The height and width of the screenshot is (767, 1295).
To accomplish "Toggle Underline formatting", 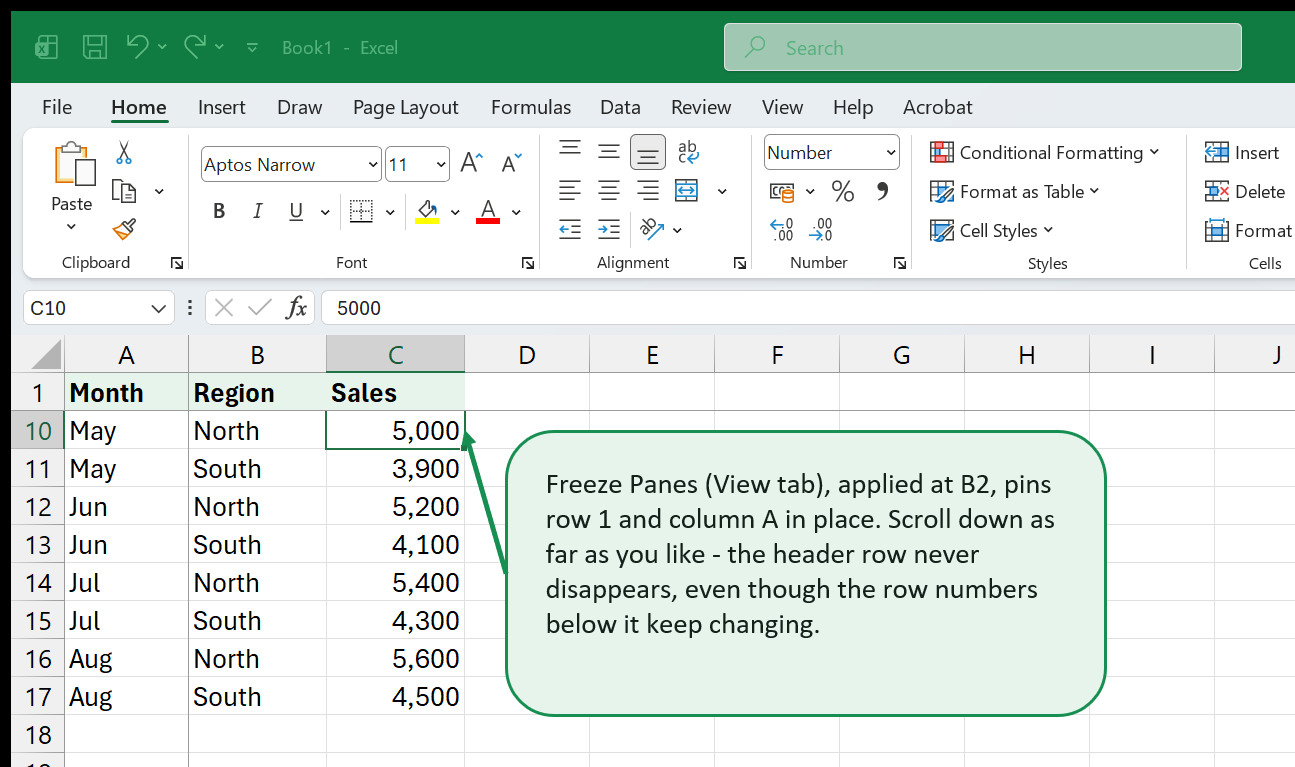I will pyautogui.click(x=296, y=211).
